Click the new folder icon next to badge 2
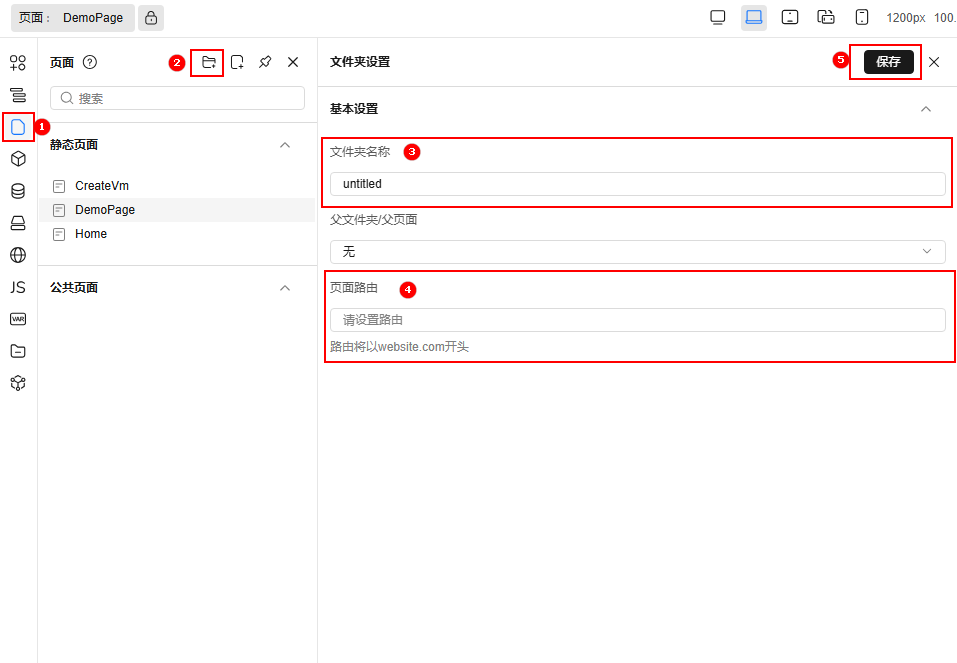Viewport: 957px width, 663px height. tap(207, 61)
